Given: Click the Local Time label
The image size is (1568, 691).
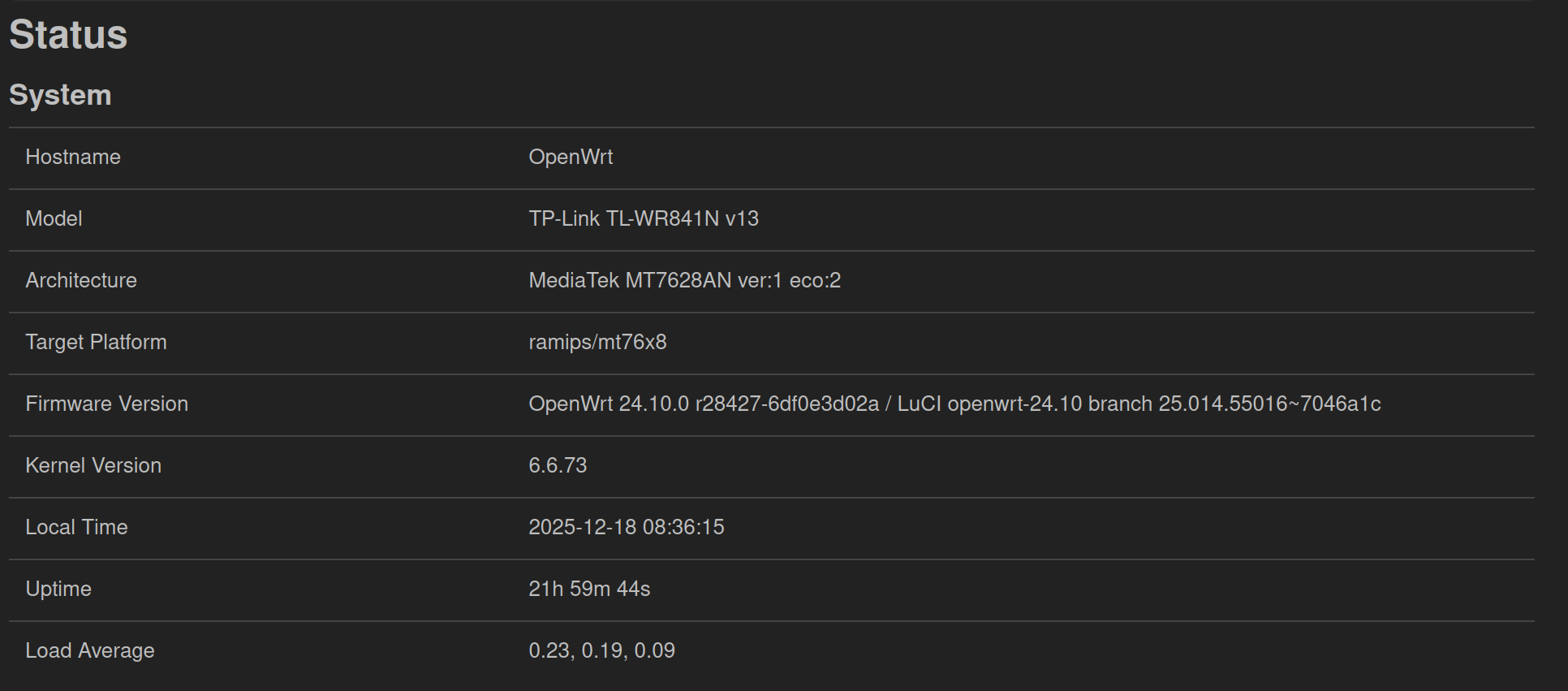Looking at the screenshot, I should tap(76, 527).
